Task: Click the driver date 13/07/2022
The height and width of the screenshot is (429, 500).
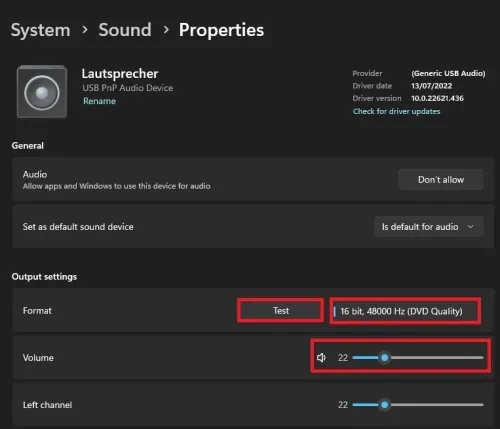Action: click(x=431, y=86)
